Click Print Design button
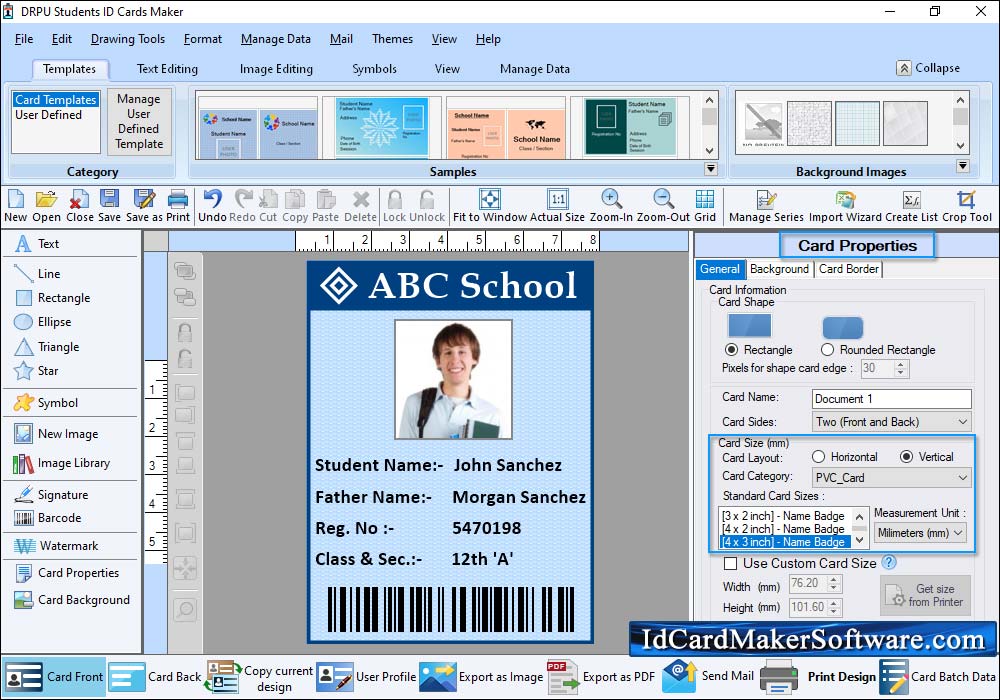This screenshot has width=1000, height=700. pyautogui.click(x=819, y=677)
